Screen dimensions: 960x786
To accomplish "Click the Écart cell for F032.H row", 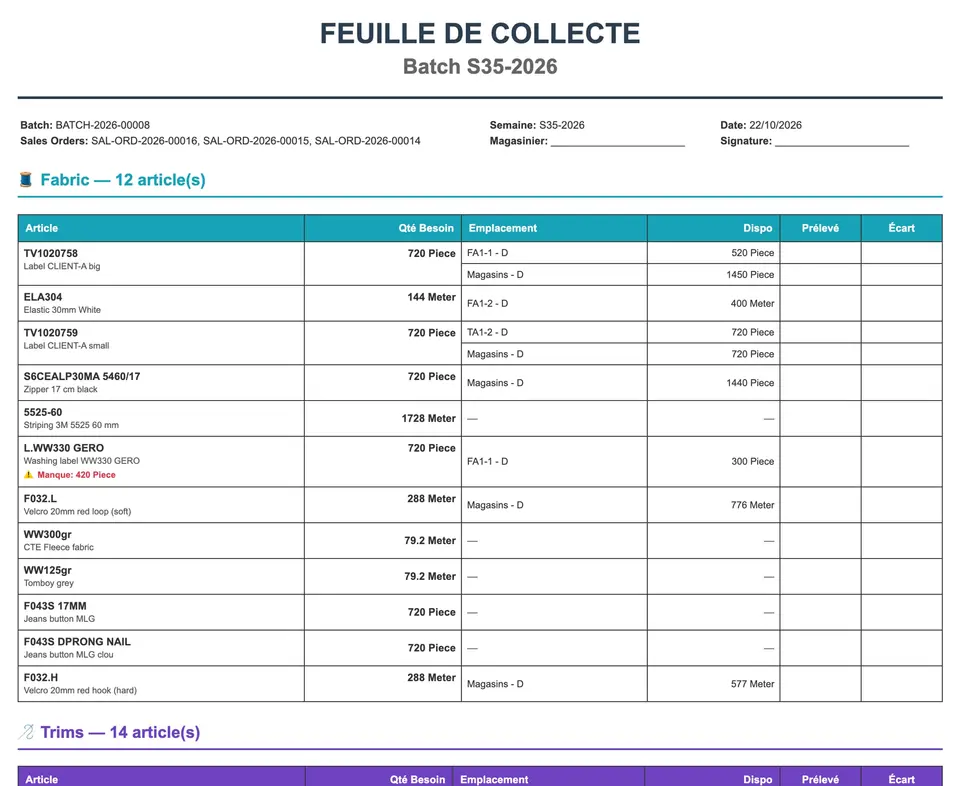I will coord(901,684).
